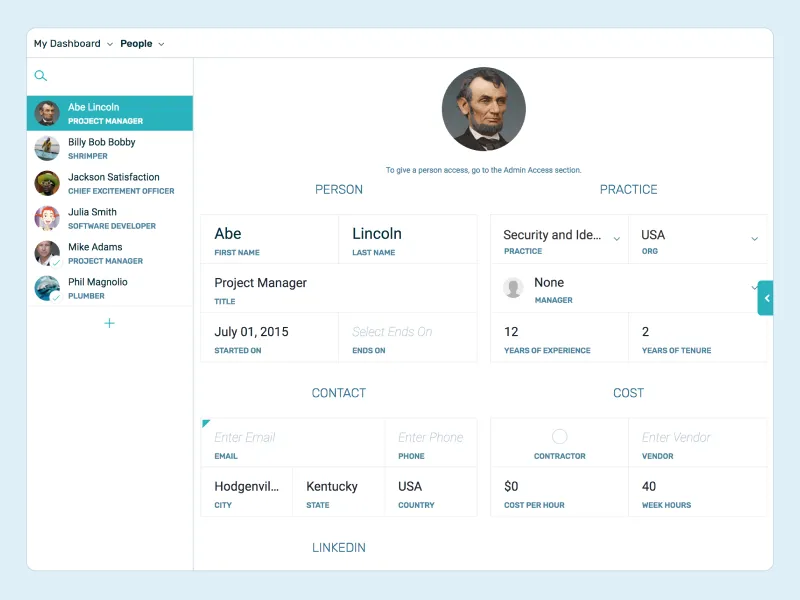Click the Enter Vendor field

(697, 443)
